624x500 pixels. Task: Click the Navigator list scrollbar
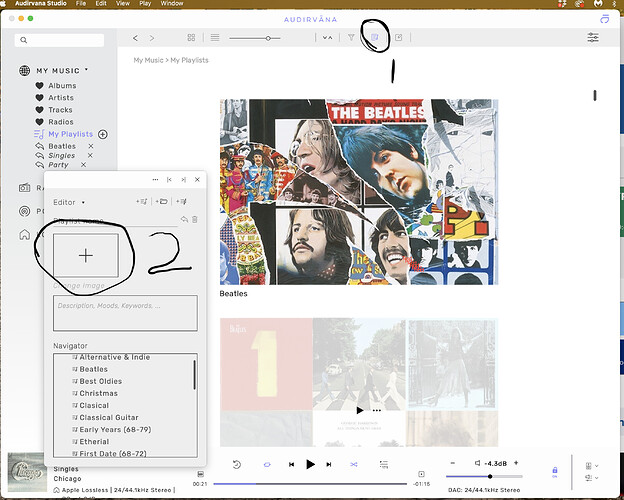point(194,375)
